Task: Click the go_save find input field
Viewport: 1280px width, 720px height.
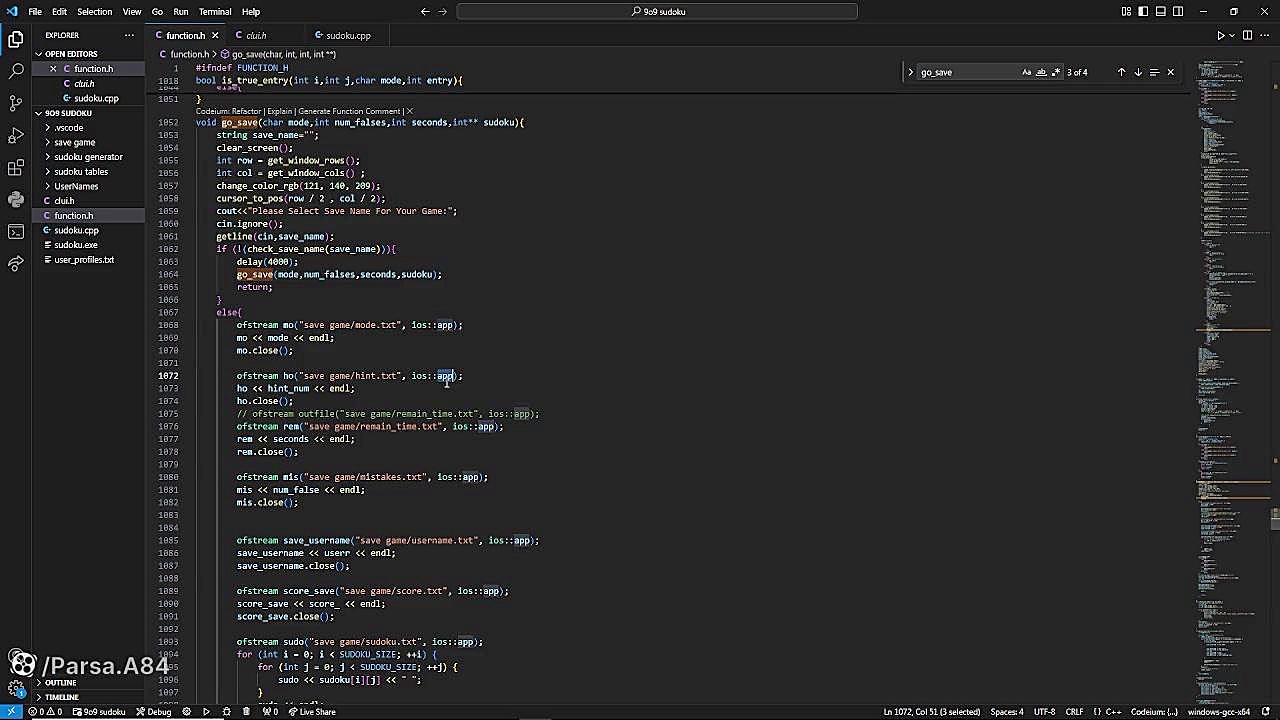Action: click(x=965, y=72)
